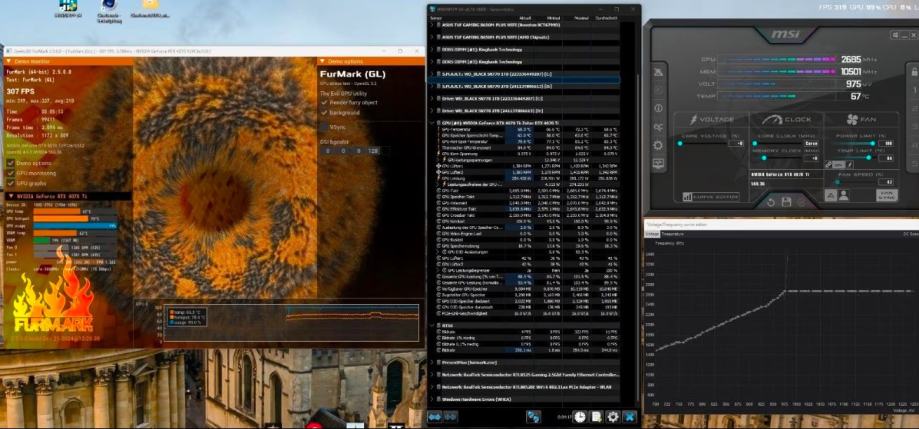Toggle FurMark GPU graphs checkbox
Screen dimensions: 919x429
(x=11, y=183)
